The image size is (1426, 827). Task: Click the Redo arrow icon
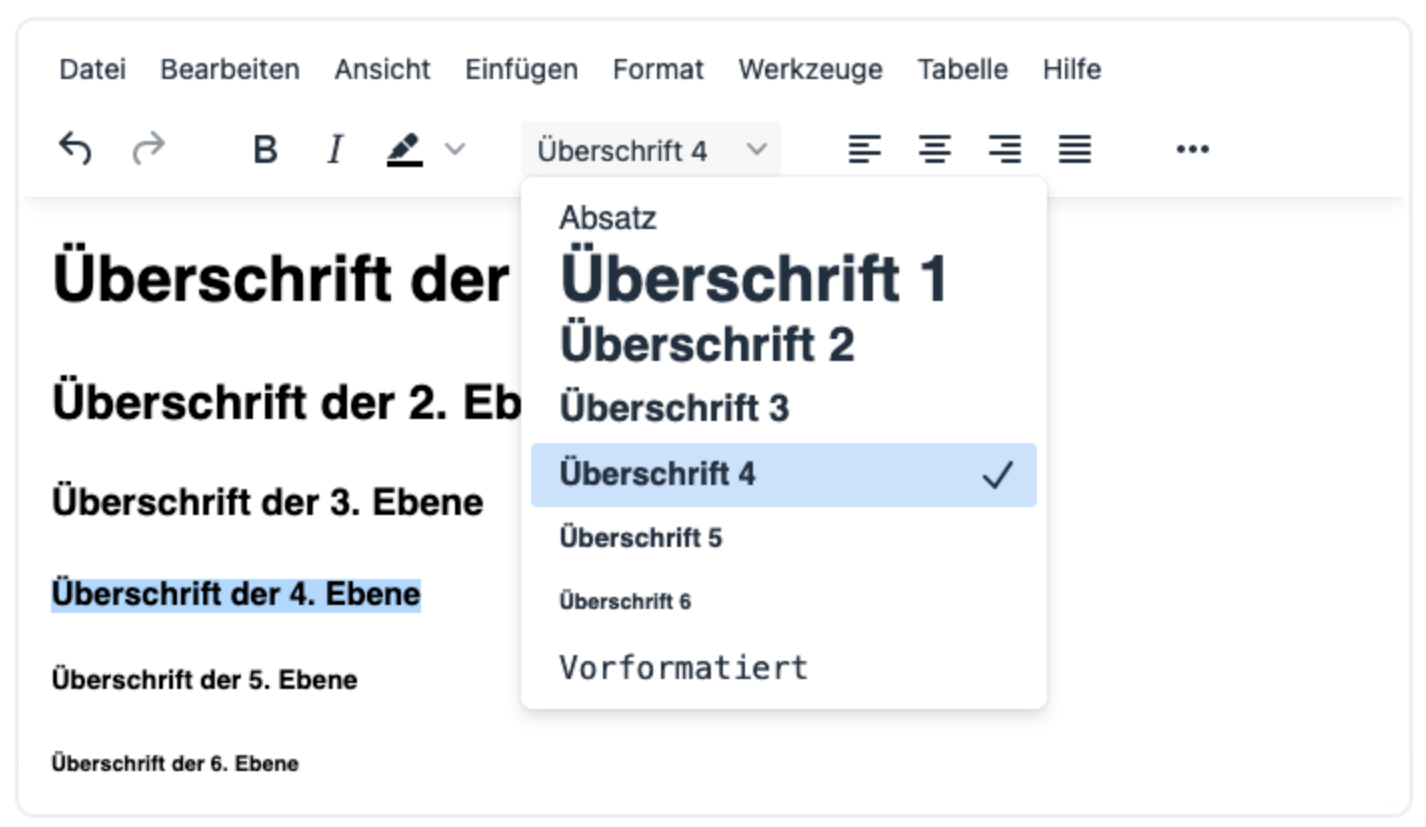point(148,150)
